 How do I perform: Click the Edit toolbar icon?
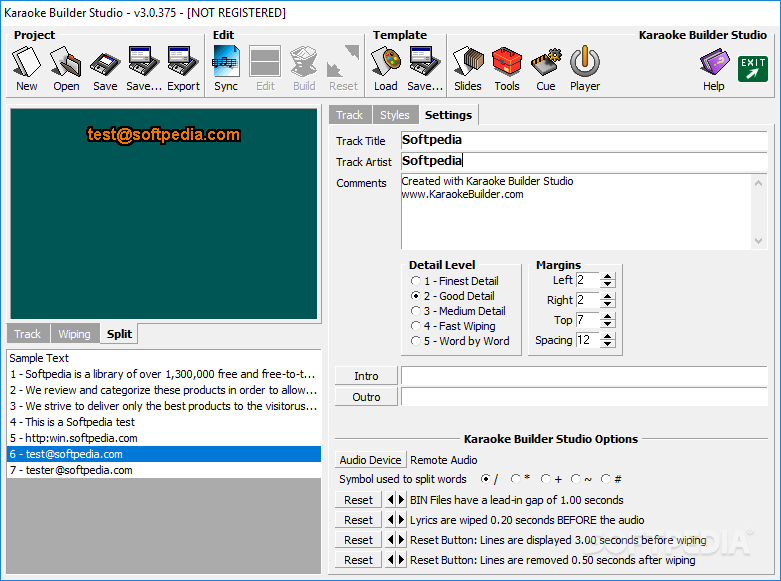[265, 68]
